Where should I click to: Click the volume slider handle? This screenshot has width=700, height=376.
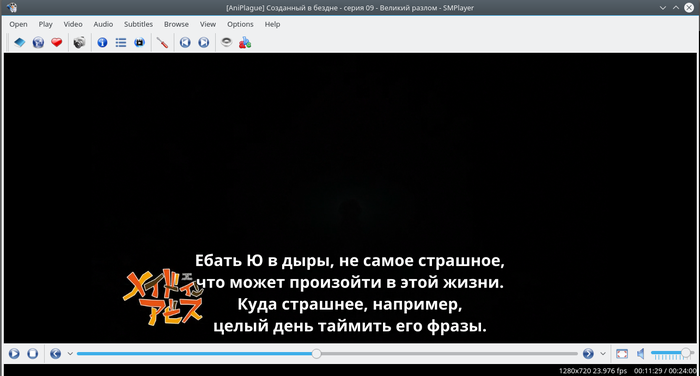coord(686,353)
